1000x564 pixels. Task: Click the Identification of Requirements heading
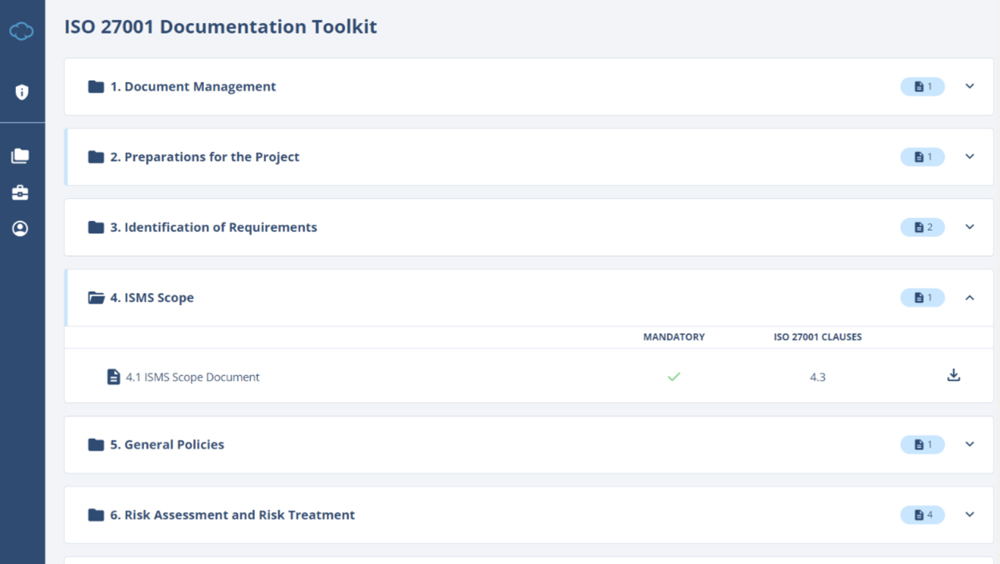(x=213, y=228)
